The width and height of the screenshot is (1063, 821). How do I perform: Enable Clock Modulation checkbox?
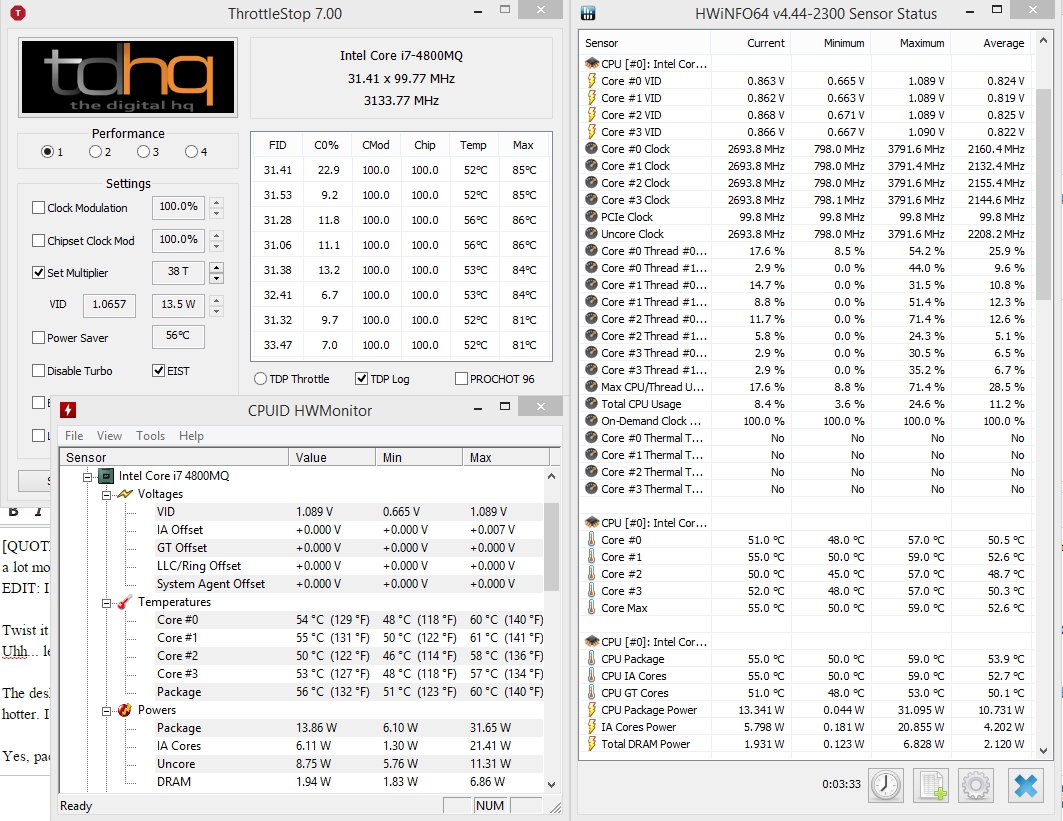pos(39,207)
